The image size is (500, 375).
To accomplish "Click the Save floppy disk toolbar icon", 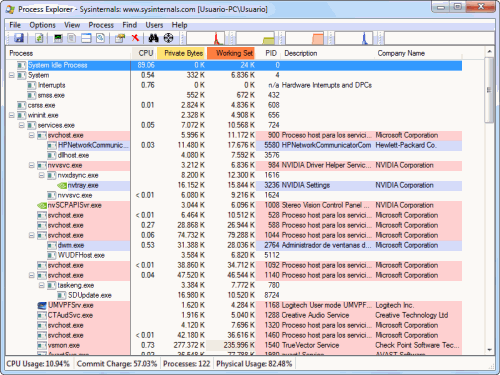I will coord(19,38).
